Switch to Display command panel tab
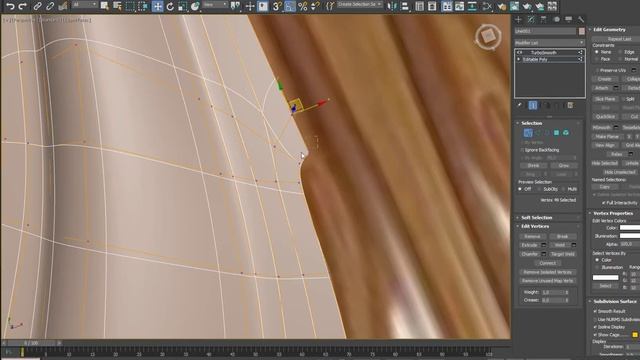Screen dimensions: 640x360 click(x=569, y=19)
